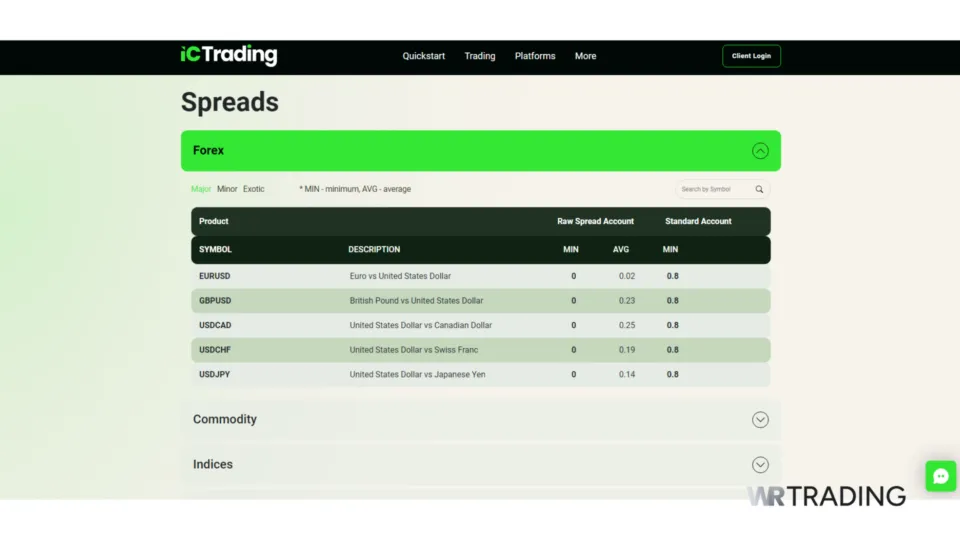The image size is (960, 540).
Task: Expand the Commodity section
Action: pyautogui.click(x=760, y=420)
